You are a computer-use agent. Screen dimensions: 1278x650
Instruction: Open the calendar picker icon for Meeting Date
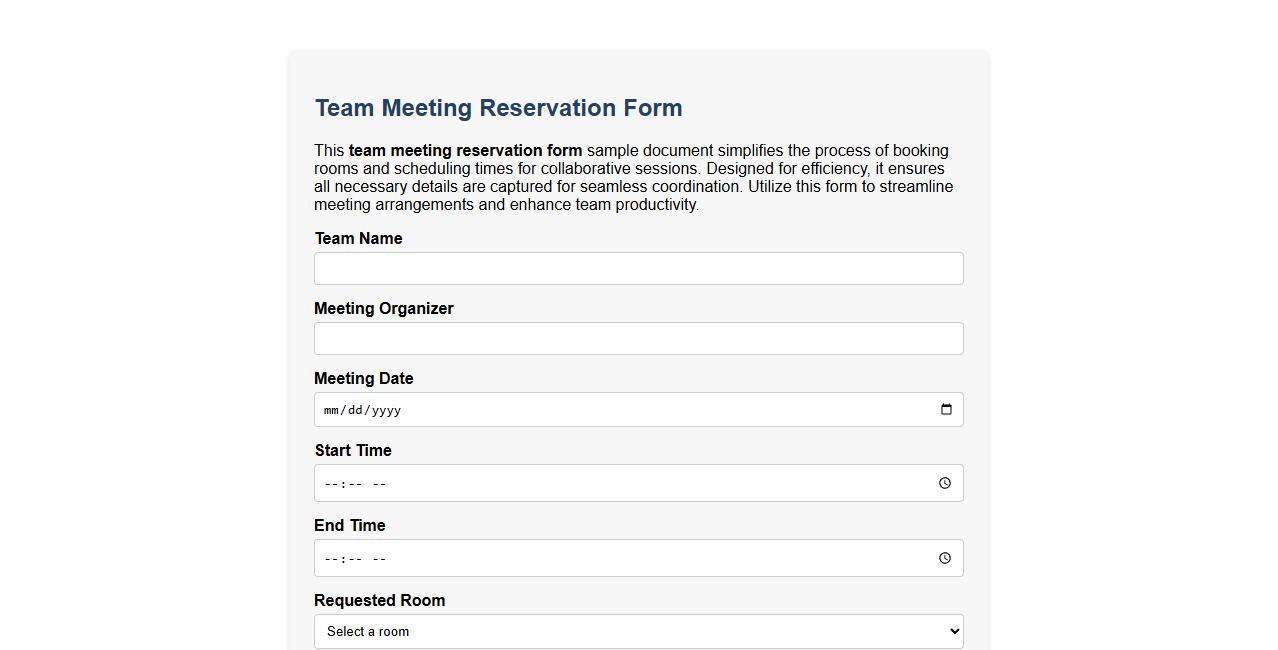(946, 409)
